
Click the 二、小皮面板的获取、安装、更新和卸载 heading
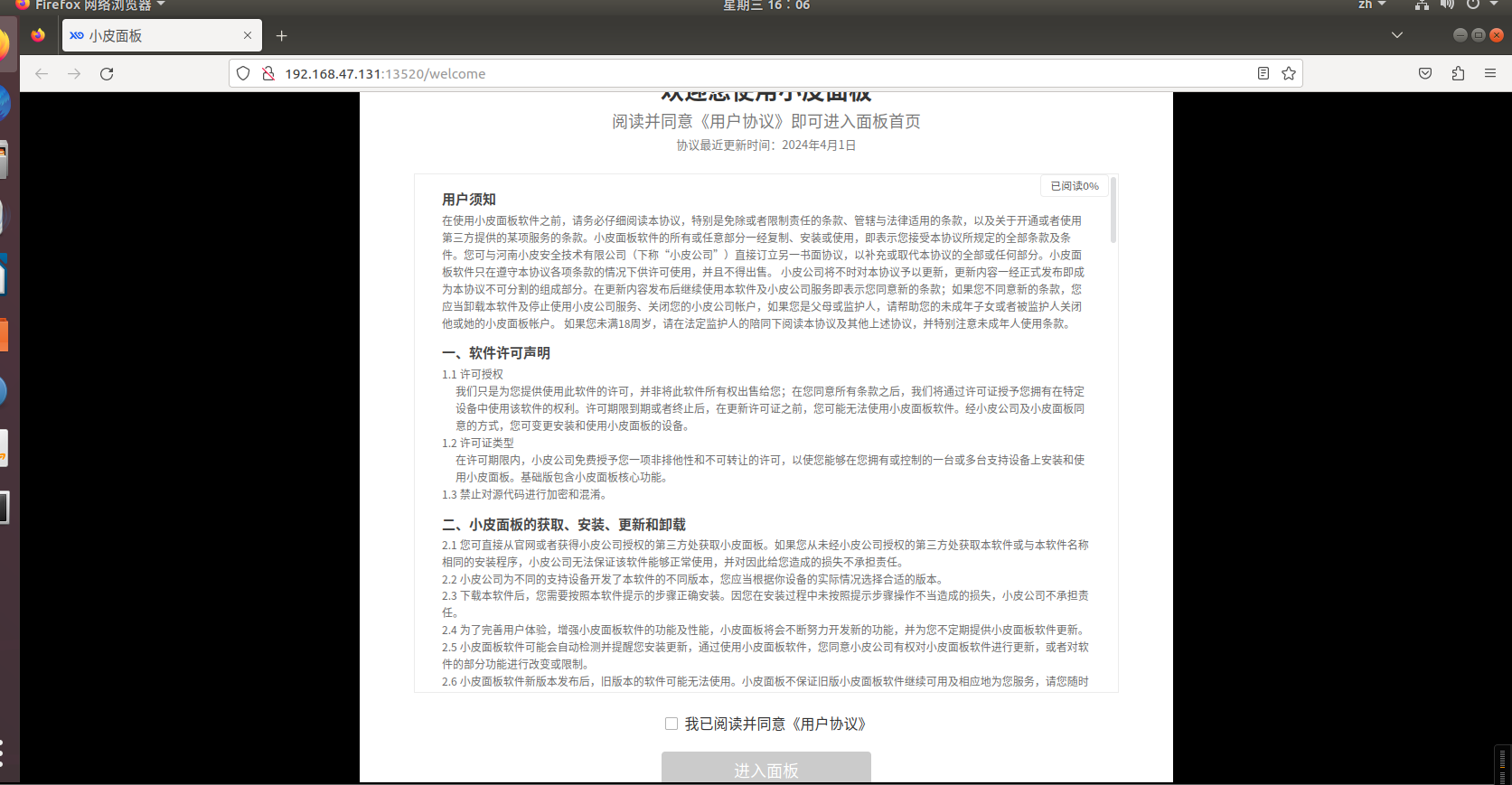(x=564, y=525)
